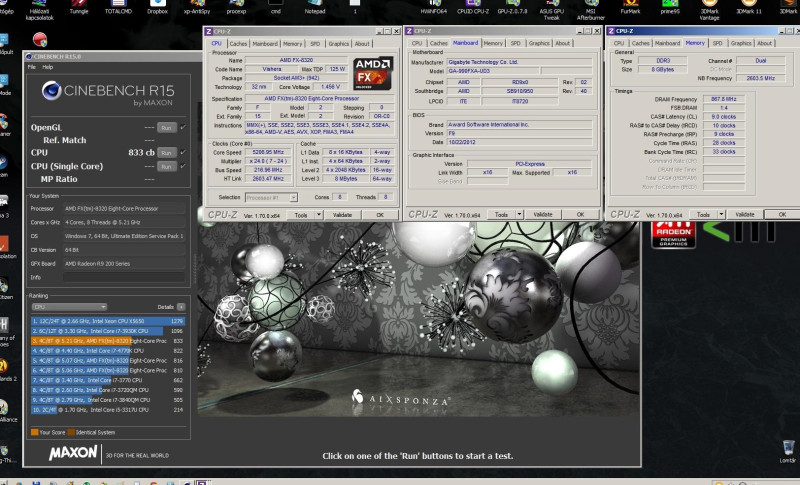Open Tools dropdown arrow in CPU window
Screen dimensions: 800x485
(x=319, y=215)
